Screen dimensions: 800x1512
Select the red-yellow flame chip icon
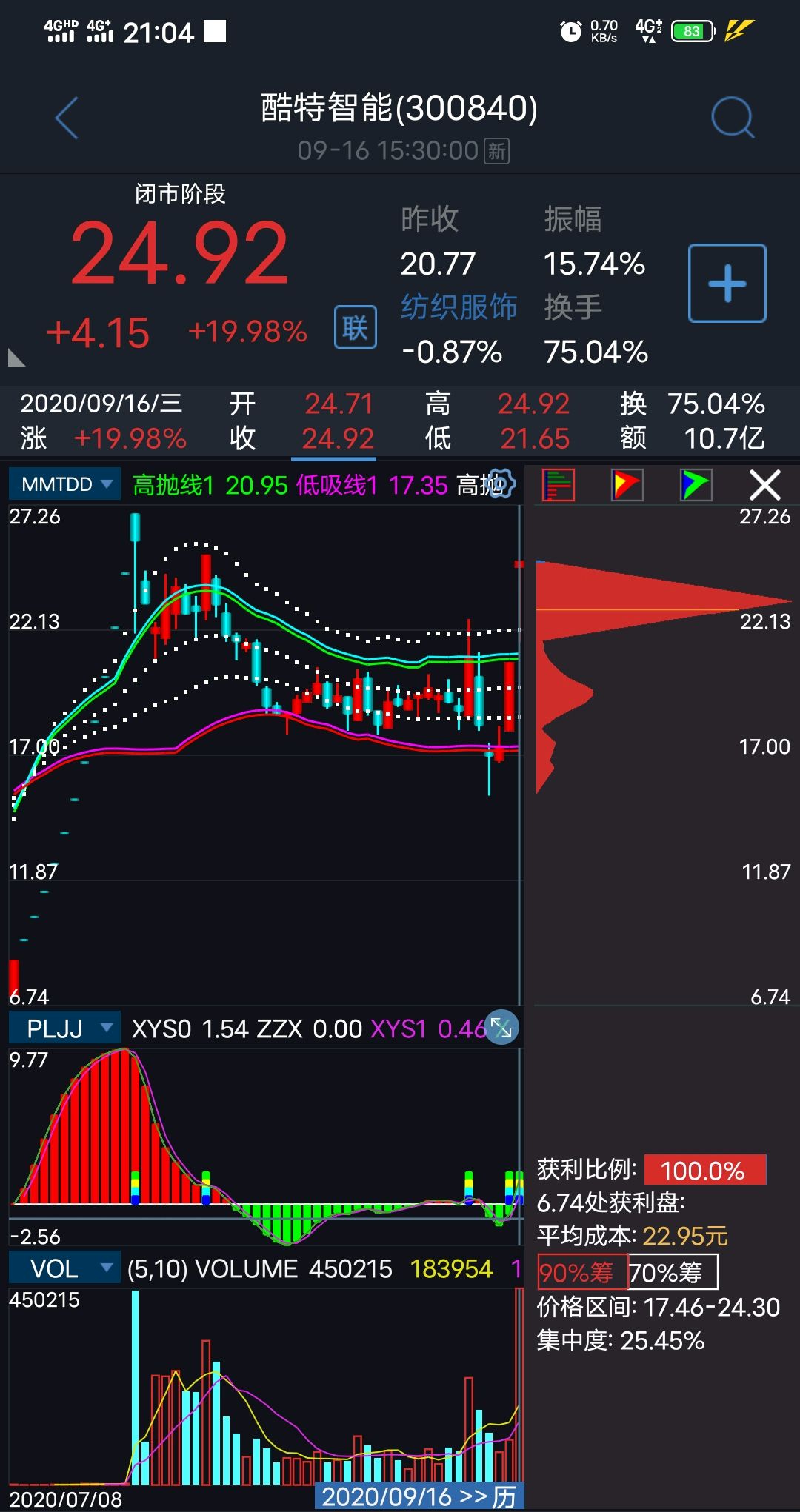[x=627, y=486]
